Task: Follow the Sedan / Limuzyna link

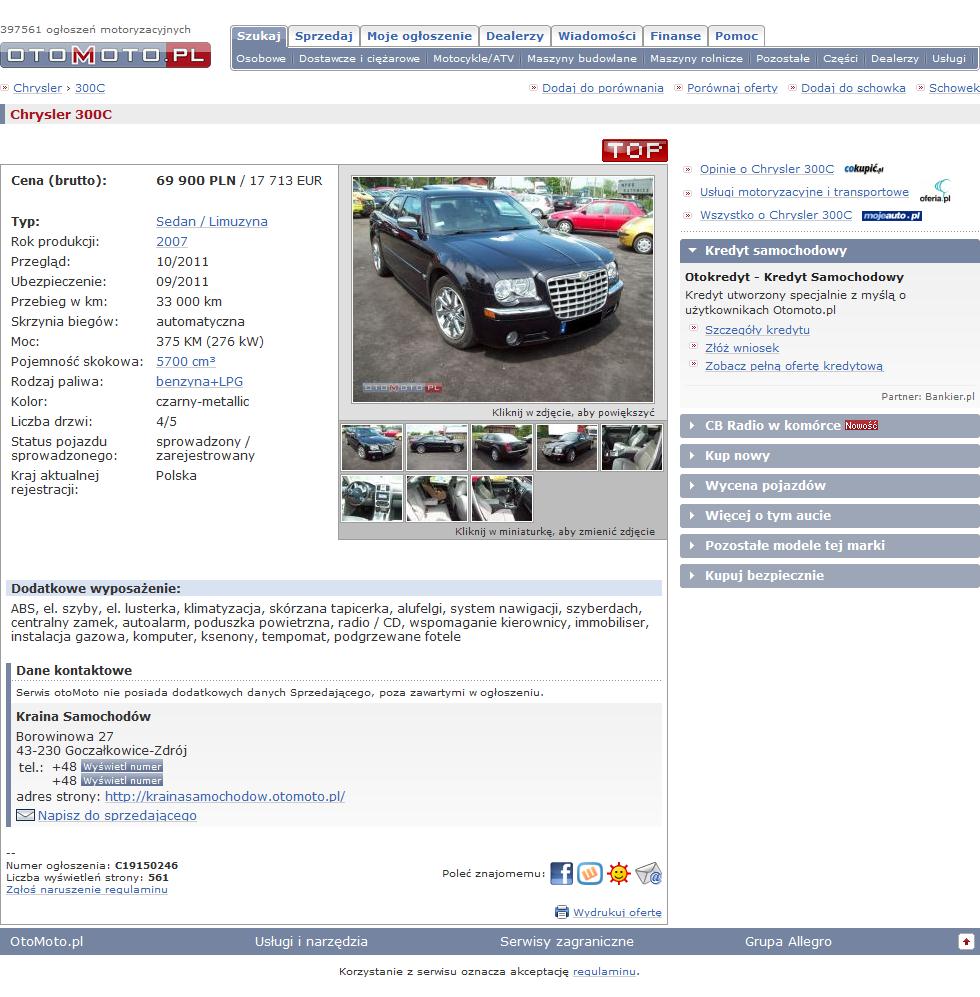Action: pos(212,221)
